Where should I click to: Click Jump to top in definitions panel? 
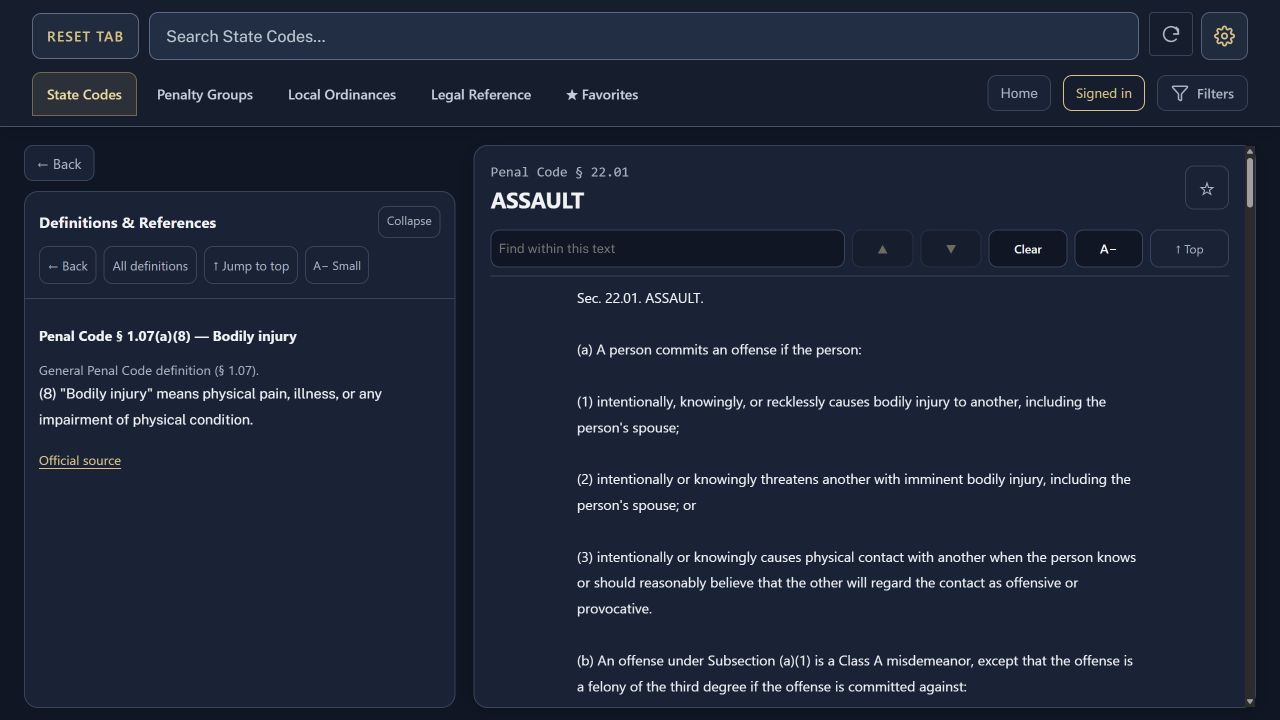coord(251,266)
